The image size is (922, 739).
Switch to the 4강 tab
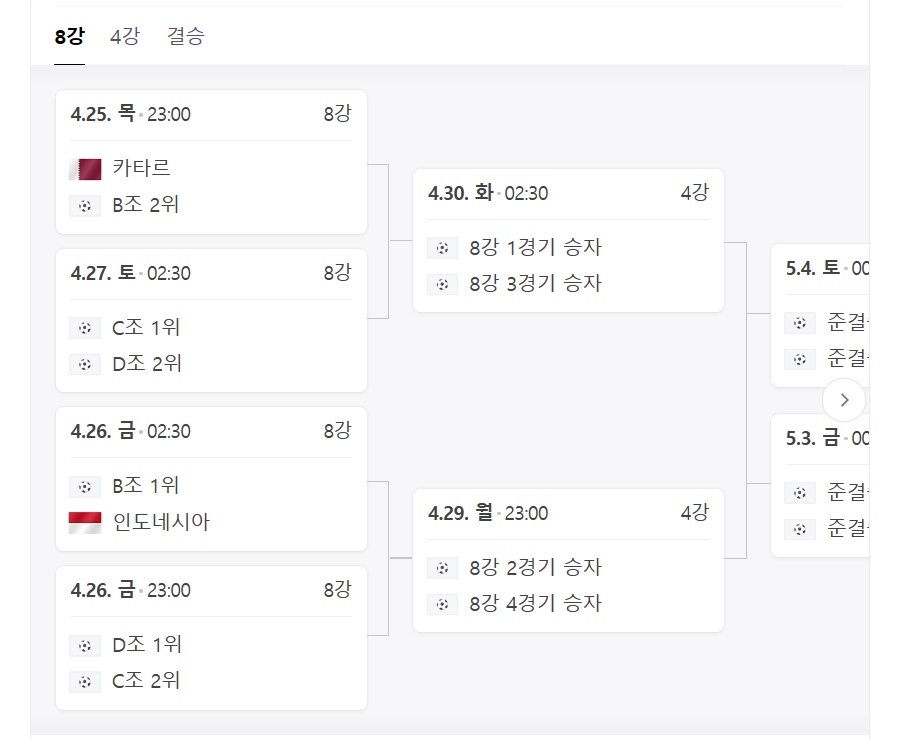[x=122, y=36]
